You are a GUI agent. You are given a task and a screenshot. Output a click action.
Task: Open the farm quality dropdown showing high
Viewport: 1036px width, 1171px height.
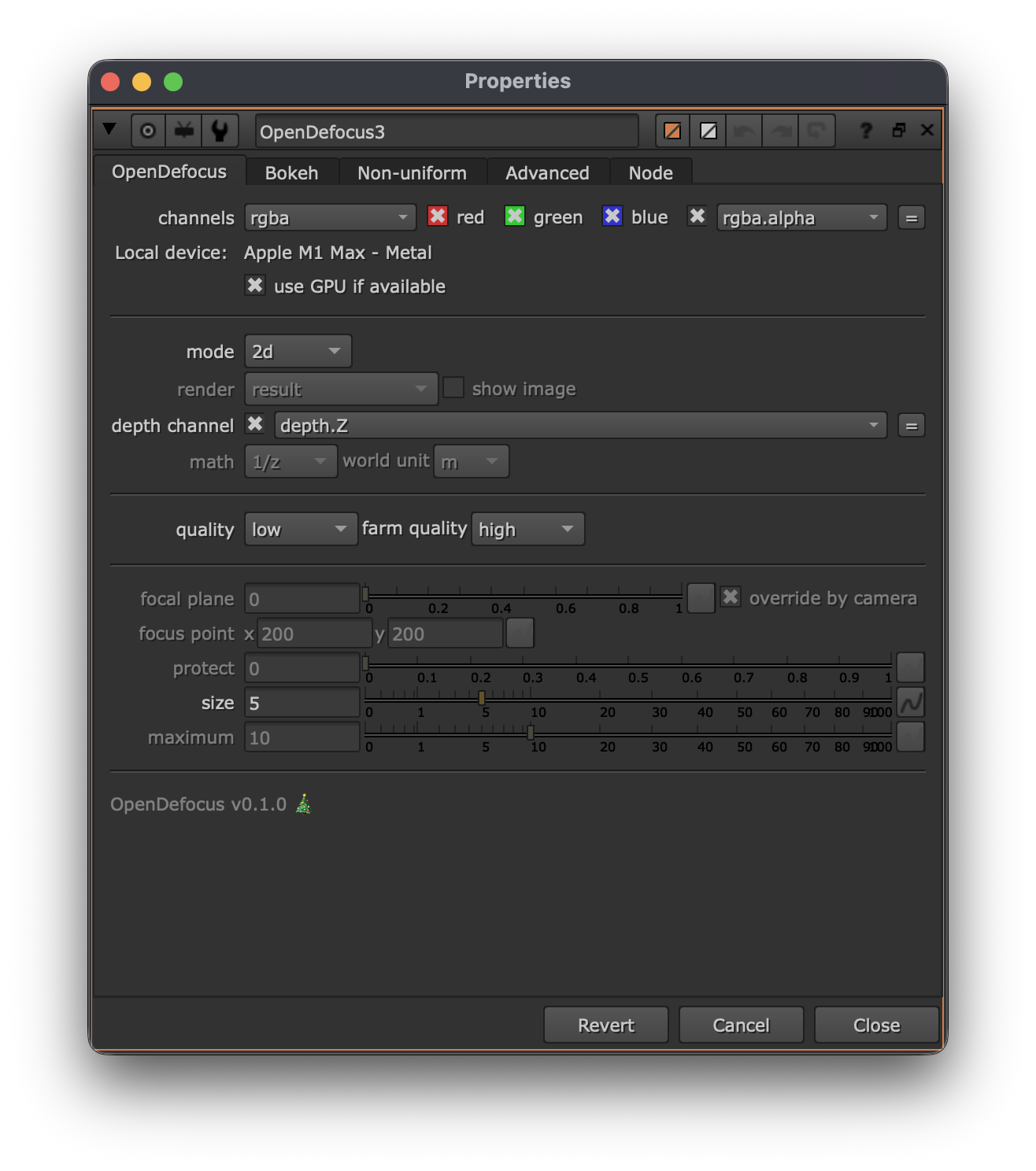(527, 529)
